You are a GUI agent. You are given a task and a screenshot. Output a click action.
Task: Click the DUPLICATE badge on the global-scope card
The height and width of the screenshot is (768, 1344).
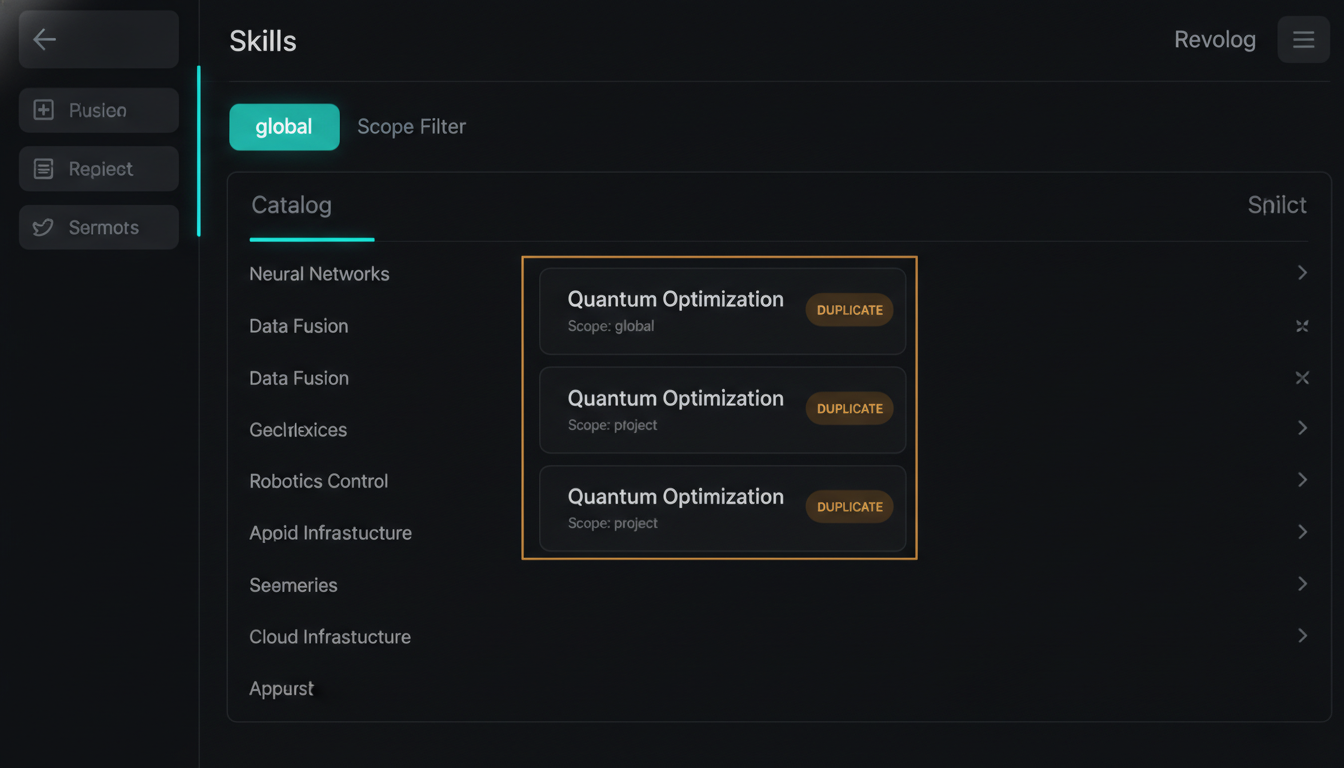coord(849,310)
